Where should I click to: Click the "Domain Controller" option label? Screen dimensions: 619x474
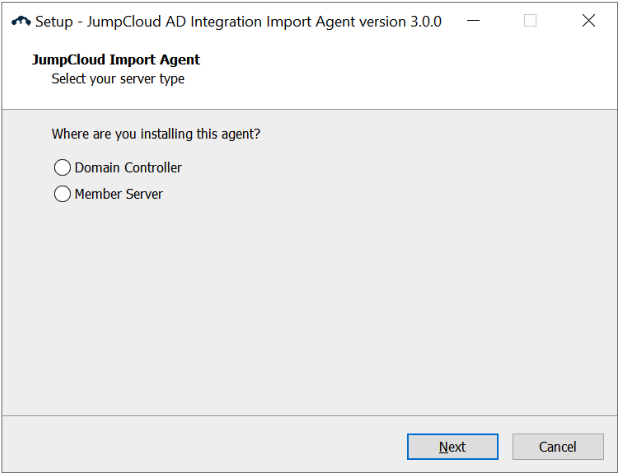point(128,168)
